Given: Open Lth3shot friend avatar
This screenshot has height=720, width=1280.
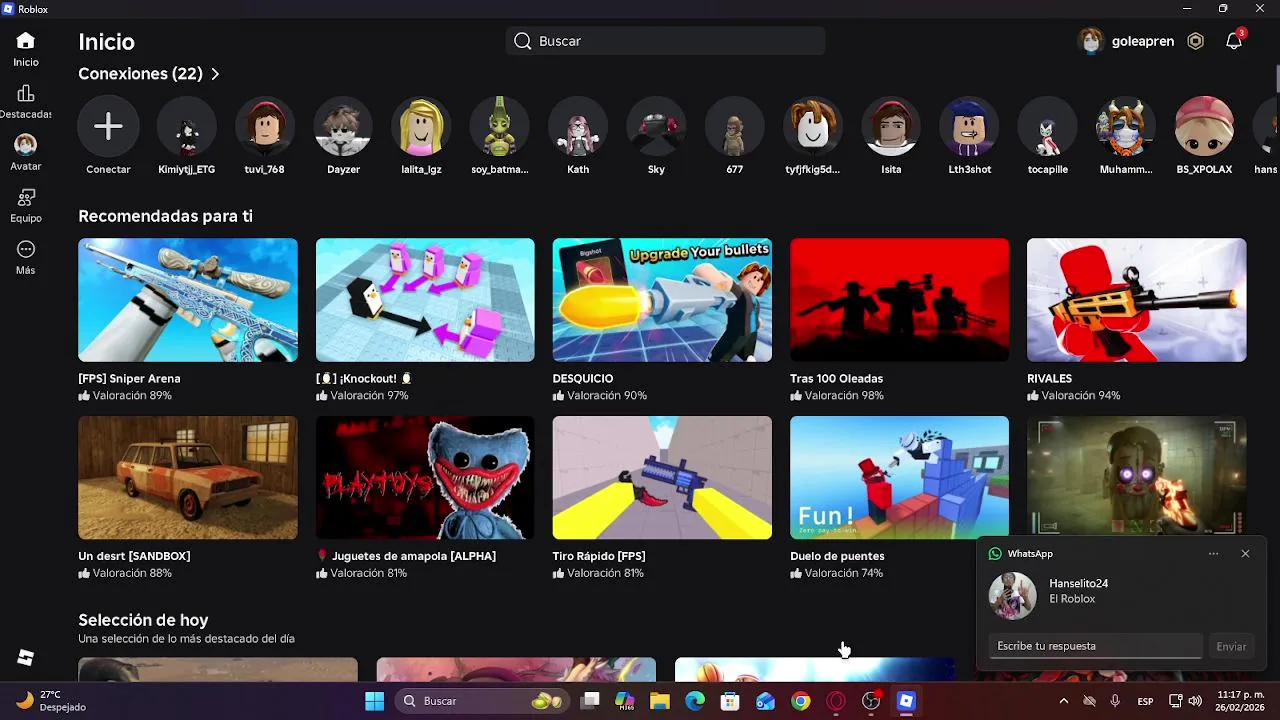Looking at the screenshot, I should tap(970, 127).
